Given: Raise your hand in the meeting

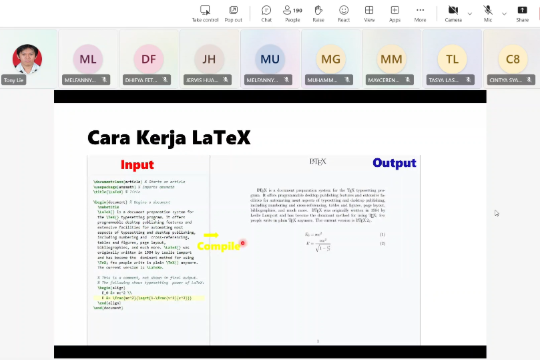Looking at the screenshot, I should (x=318, y=14).
